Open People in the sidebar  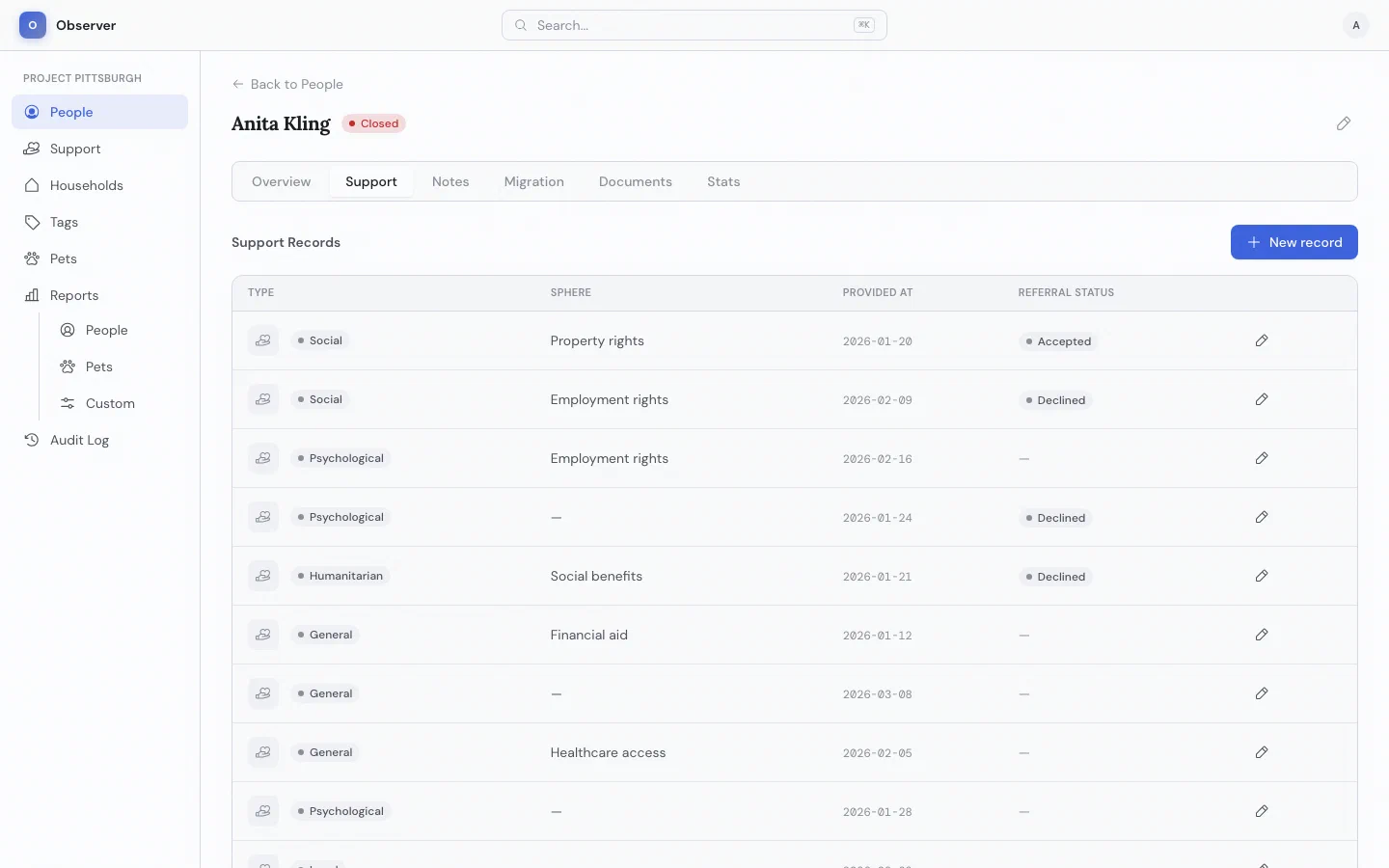[x=99, y=112]
